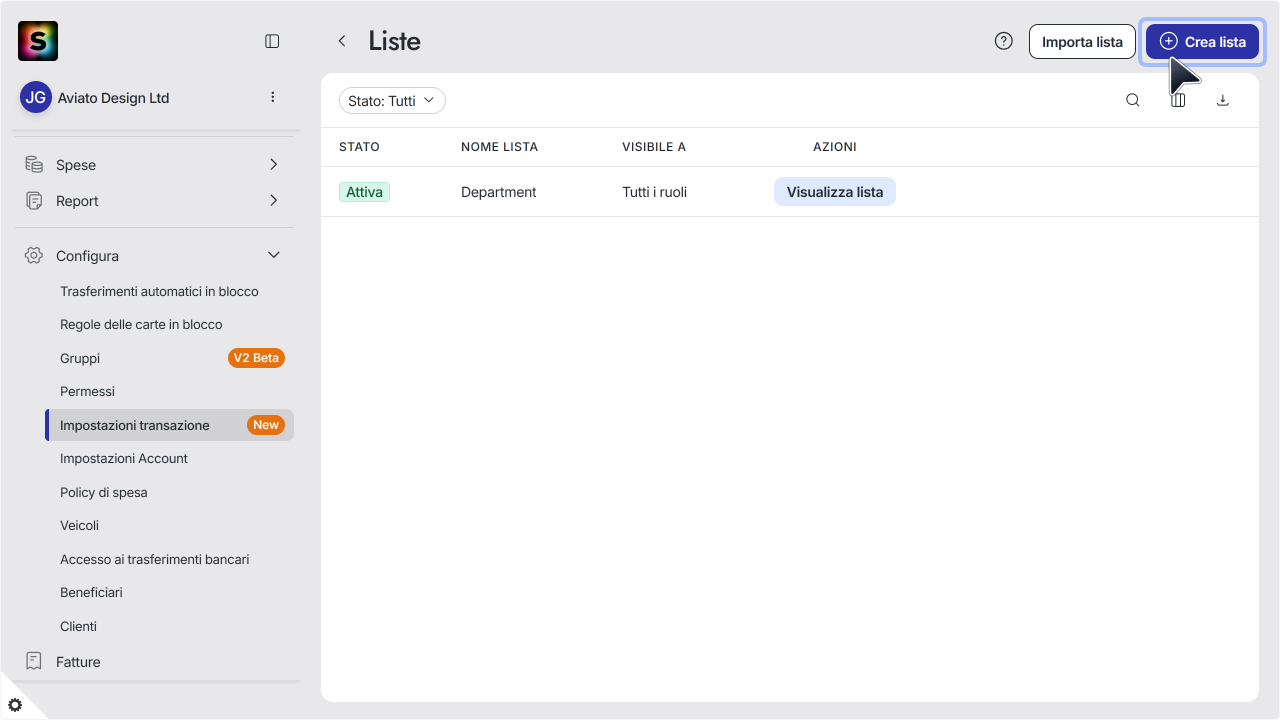This screenshot has height=720, width=1280.
Task: Click the colorful S app logo
Action: (x=38, y=41)
